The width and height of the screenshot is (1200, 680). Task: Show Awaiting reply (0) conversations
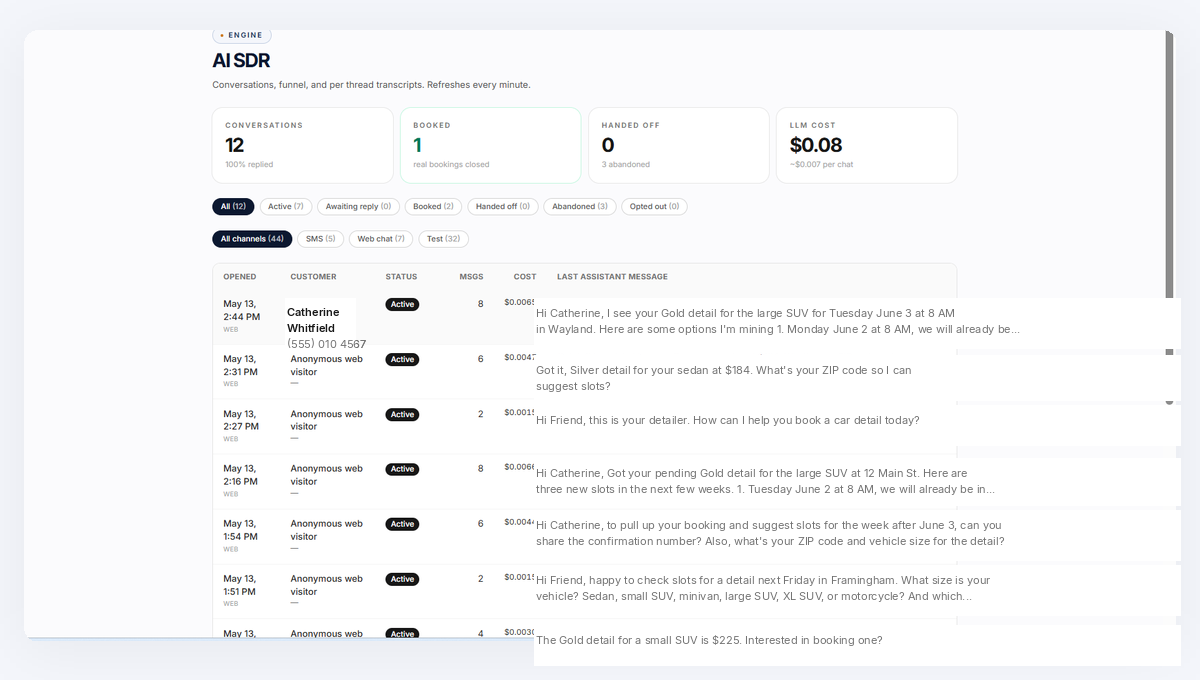pos(358,206)
